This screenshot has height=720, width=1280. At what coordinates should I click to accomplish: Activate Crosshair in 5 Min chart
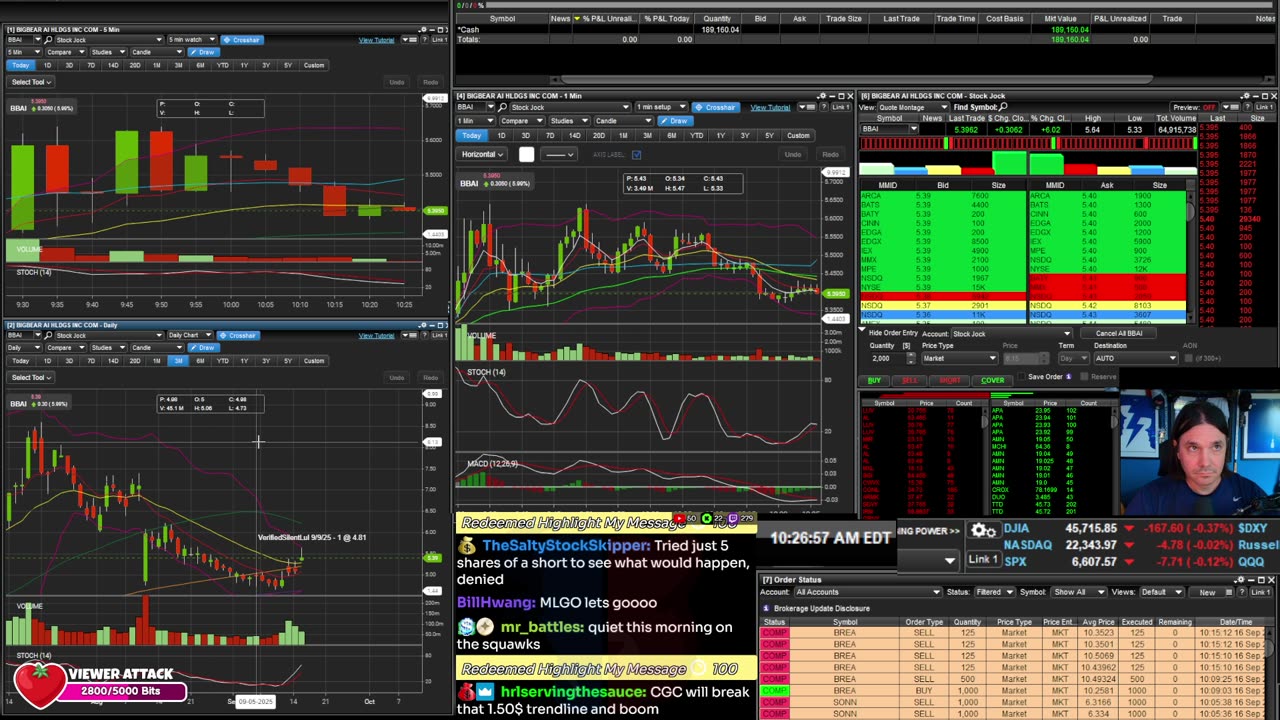tap(242, 40)
